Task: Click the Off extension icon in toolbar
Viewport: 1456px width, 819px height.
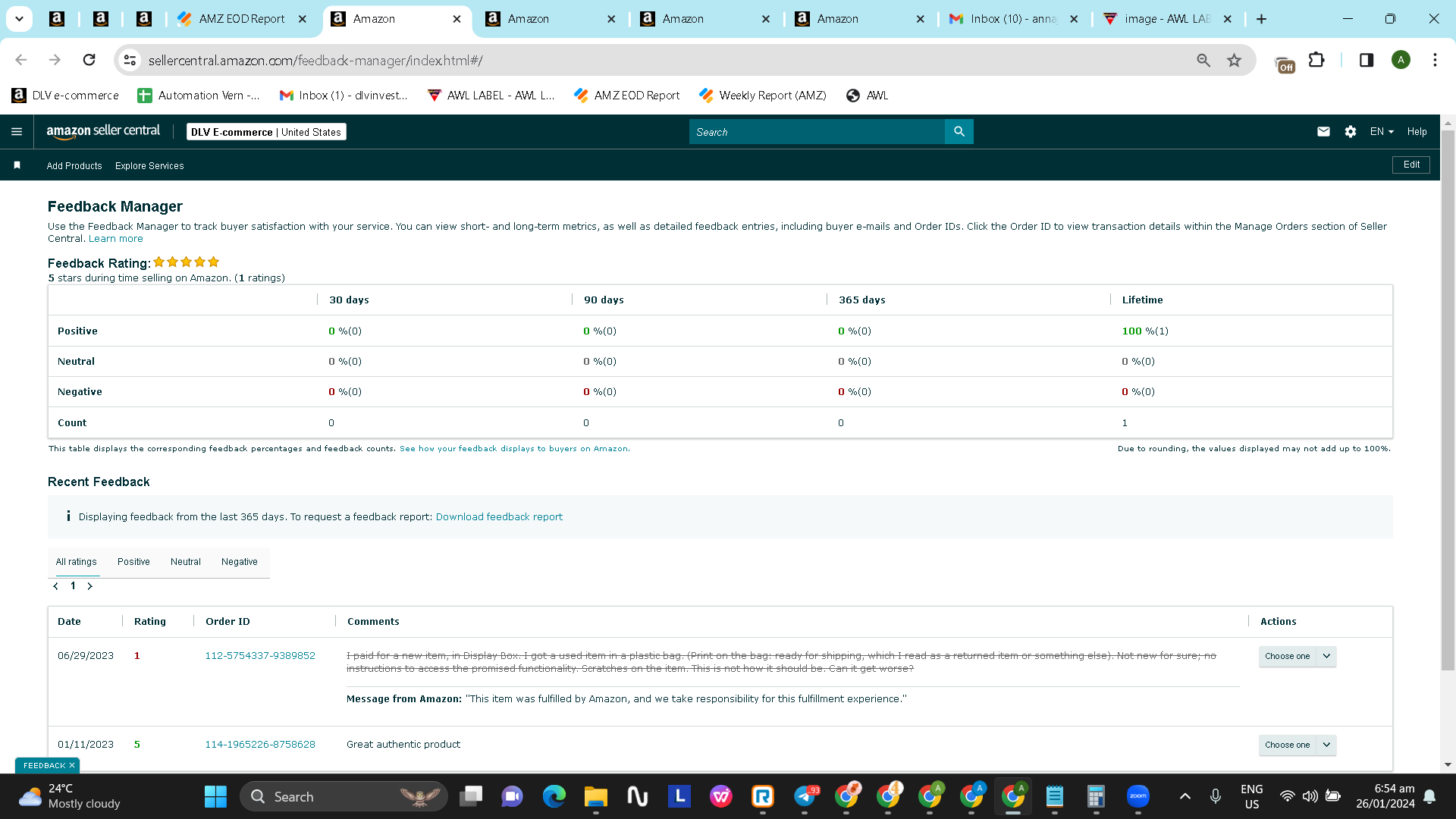Action: pyautogui.click(x=1285, y=63)
